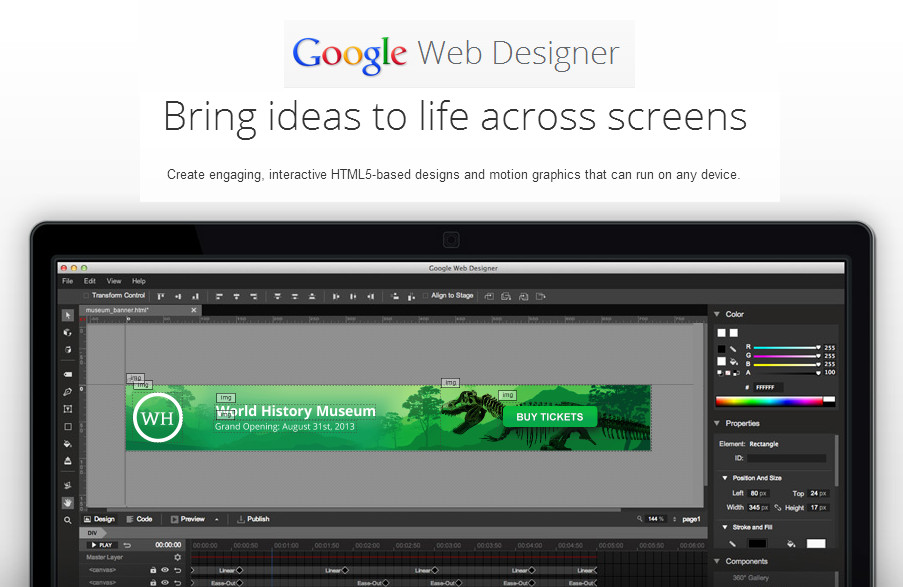903x587 pixels.
Task: Toggle the Align to Stage checkbox
Action: (427, 295)
